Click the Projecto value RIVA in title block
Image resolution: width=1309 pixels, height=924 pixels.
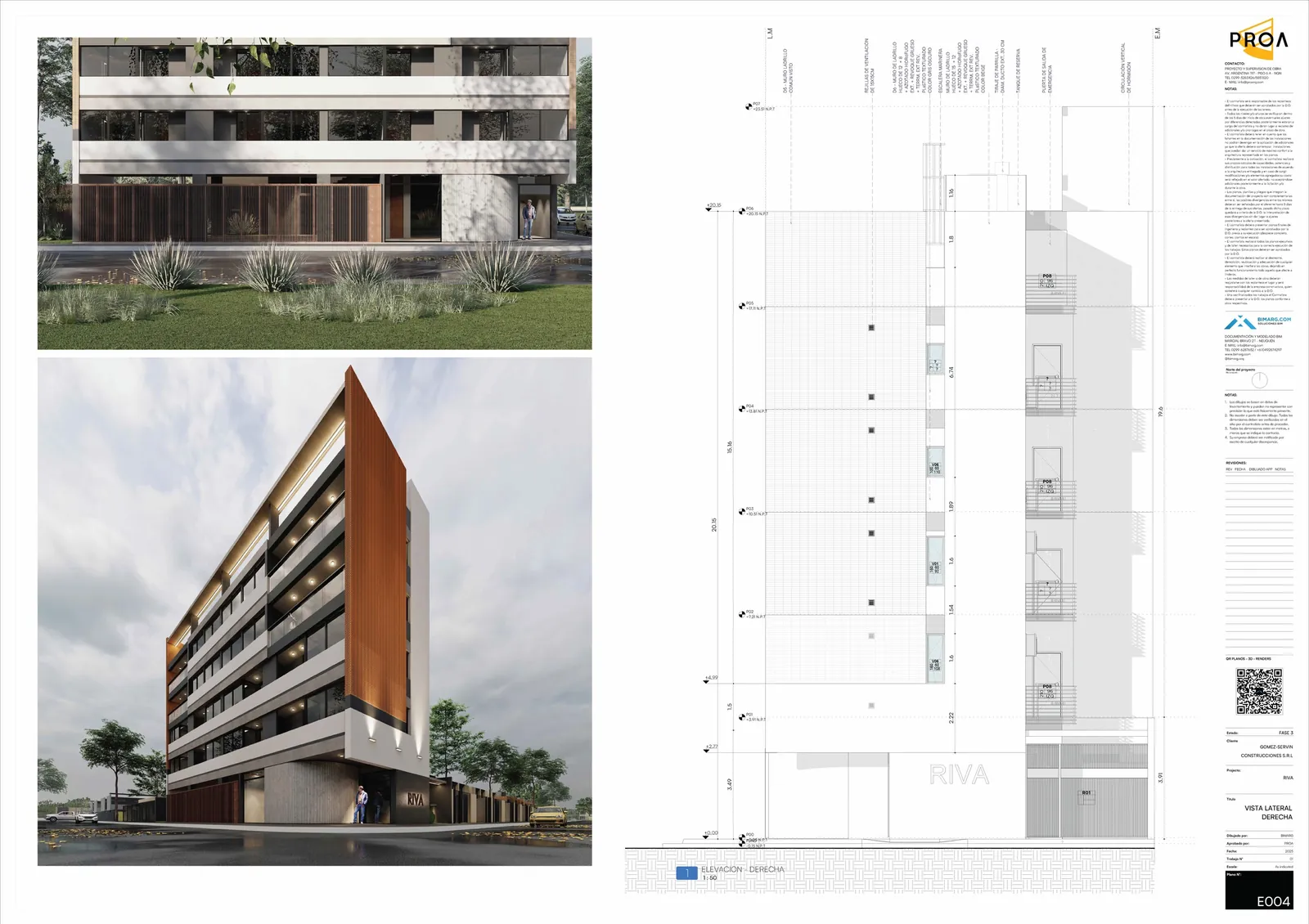[x=1288, y=778]
